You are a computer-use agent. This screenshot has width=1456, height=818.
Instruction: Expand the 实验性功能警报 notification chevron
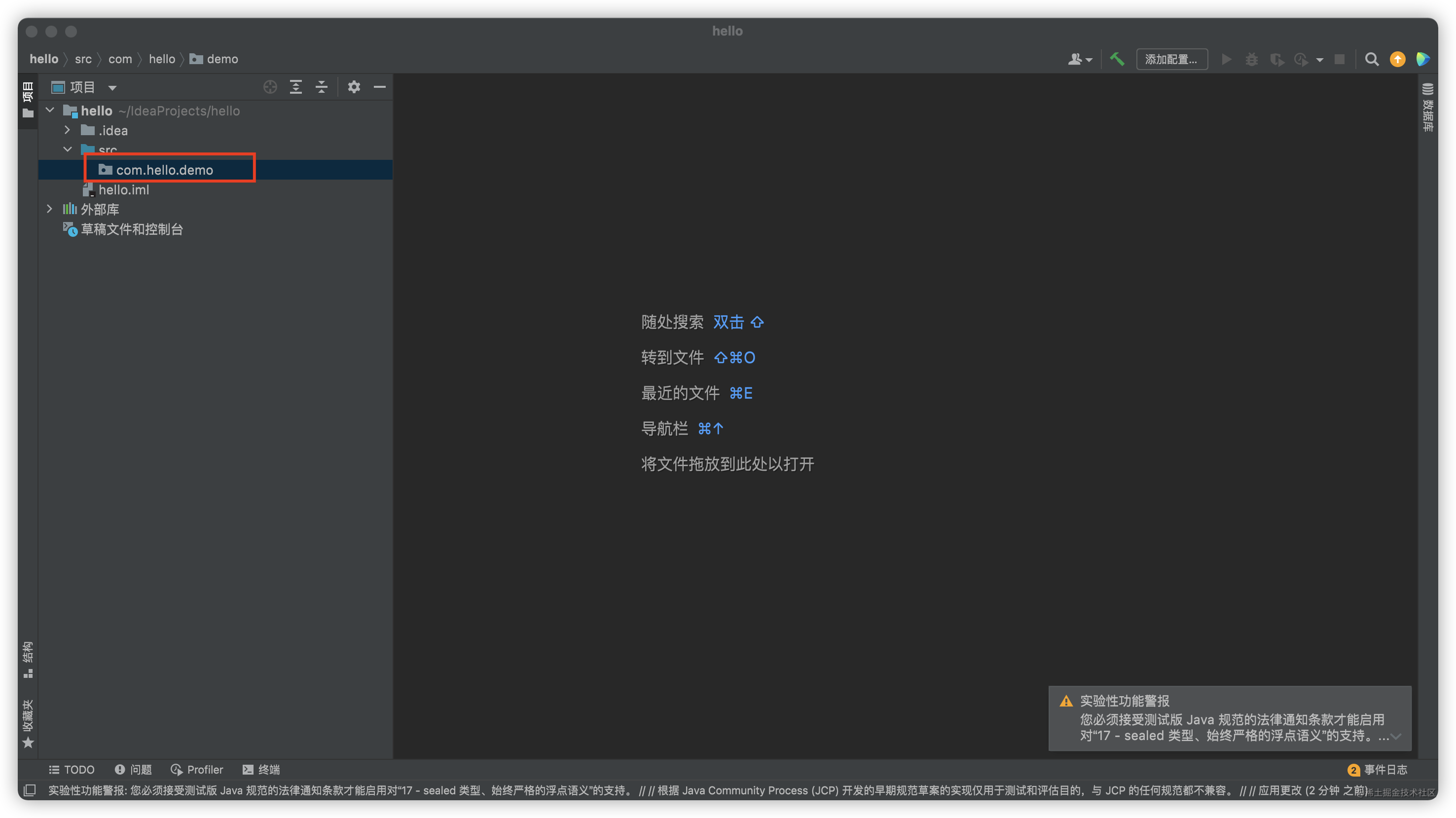tap(1396, 737)
